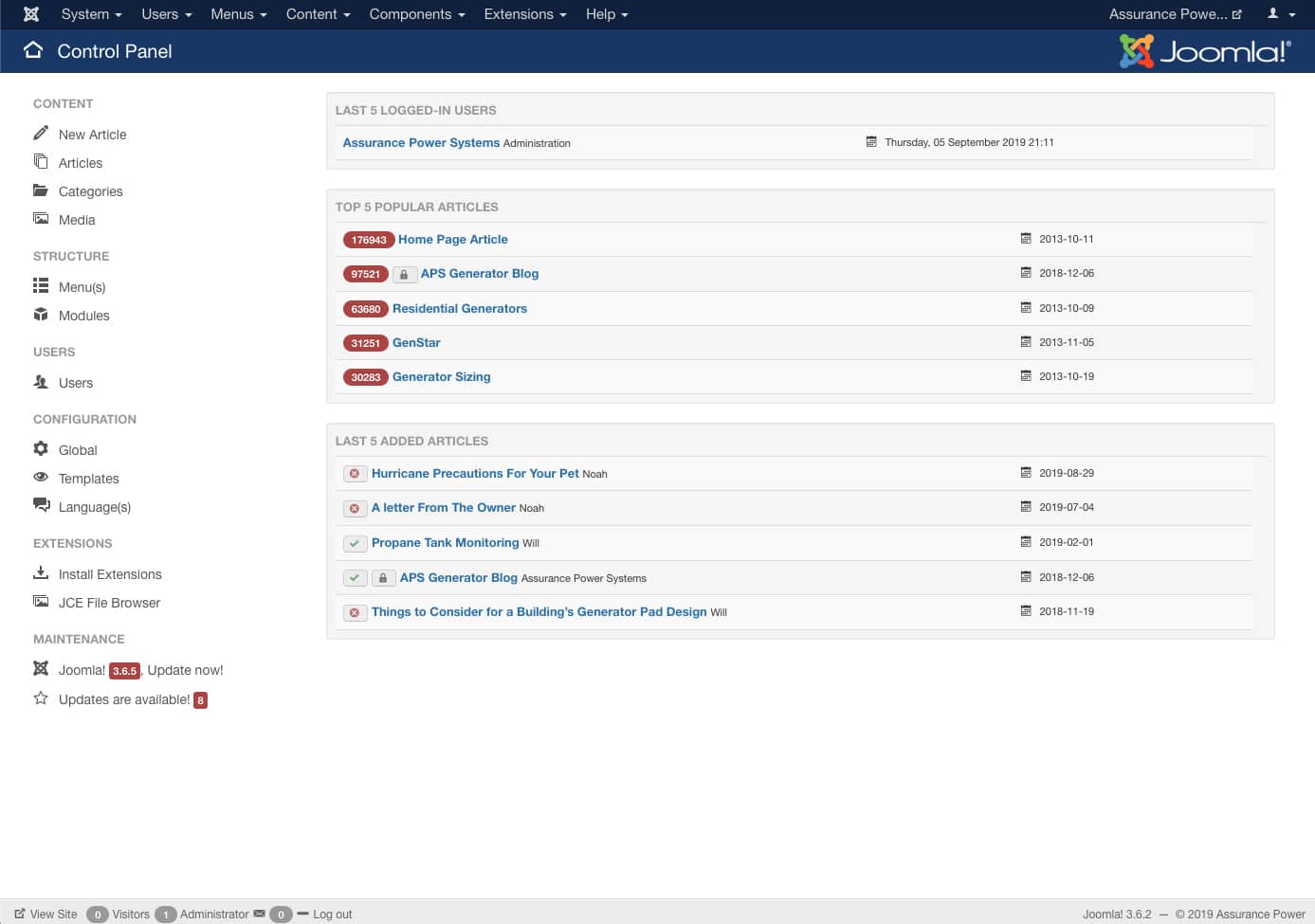Click the Global configuration gear icon

click(x=41, y=448)
